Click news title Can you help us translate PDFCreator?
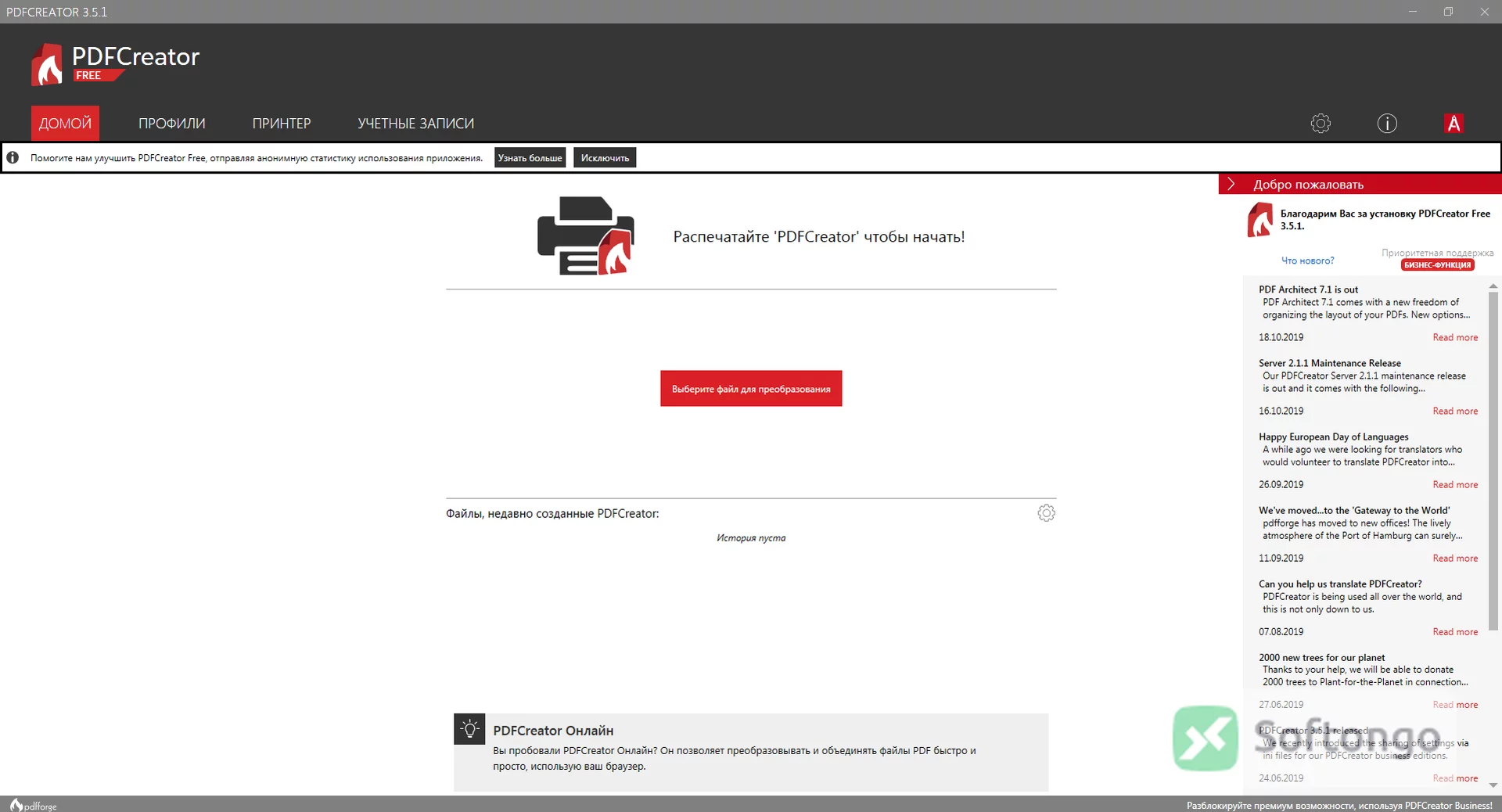This screenshot has width=1502, height=812. click(1340, 584)
